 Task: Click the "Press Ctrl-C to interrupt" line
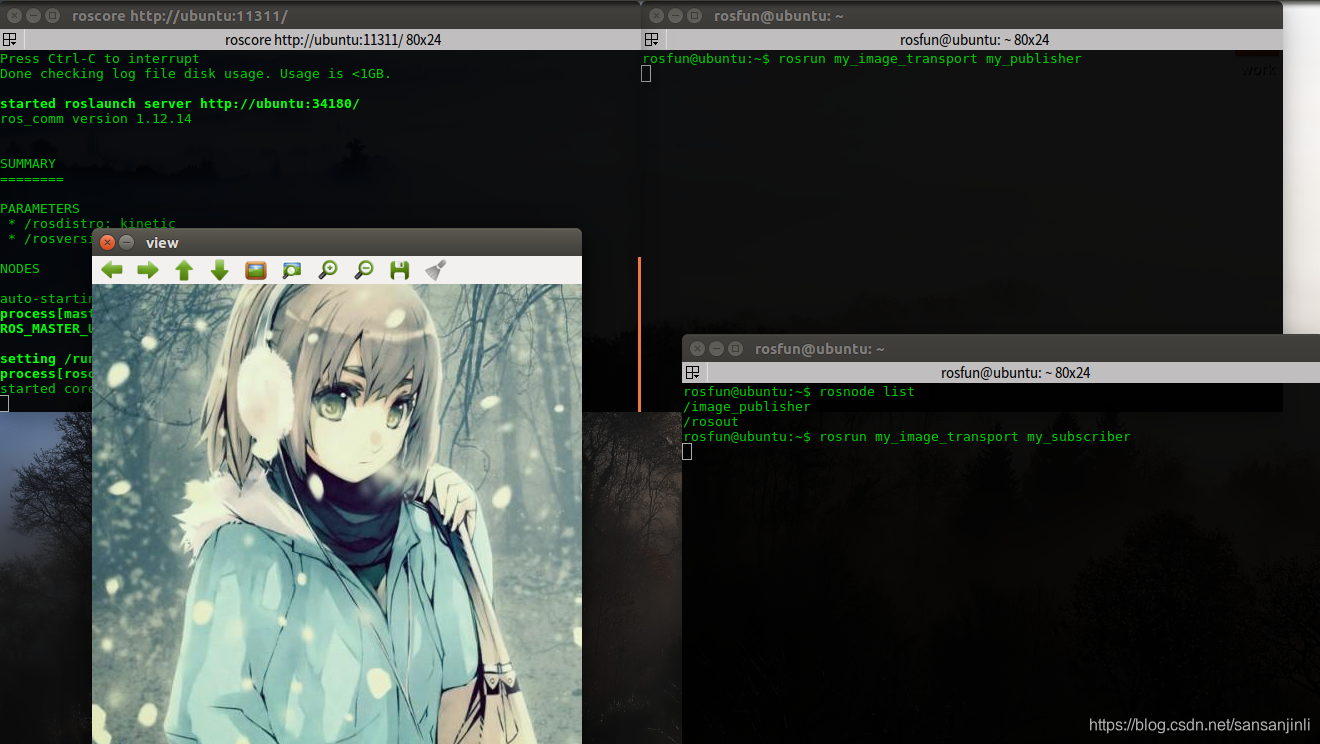tap(100, 59)
